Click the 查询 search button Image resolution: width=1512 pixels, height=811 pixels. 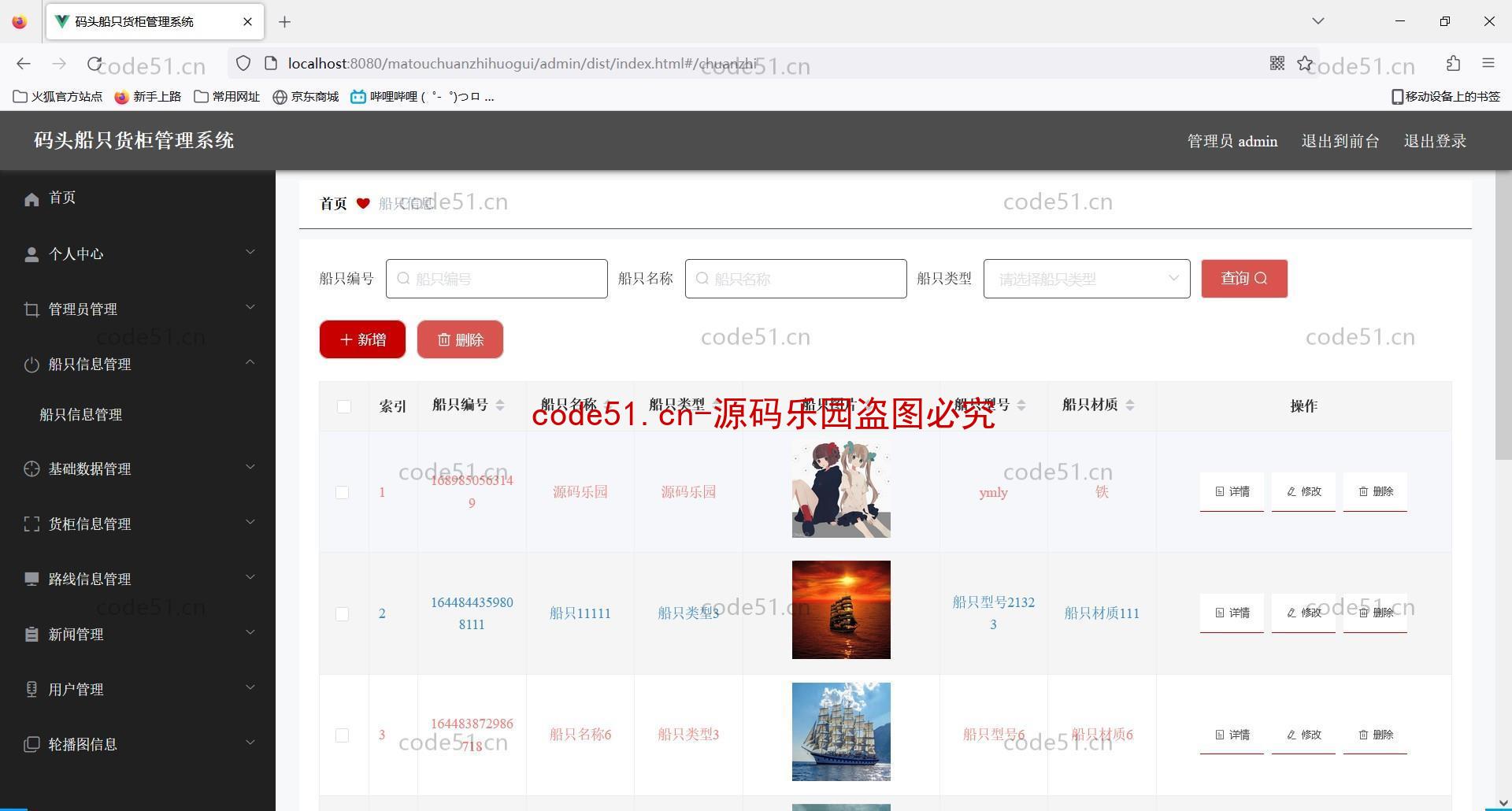pos(1244,279)
